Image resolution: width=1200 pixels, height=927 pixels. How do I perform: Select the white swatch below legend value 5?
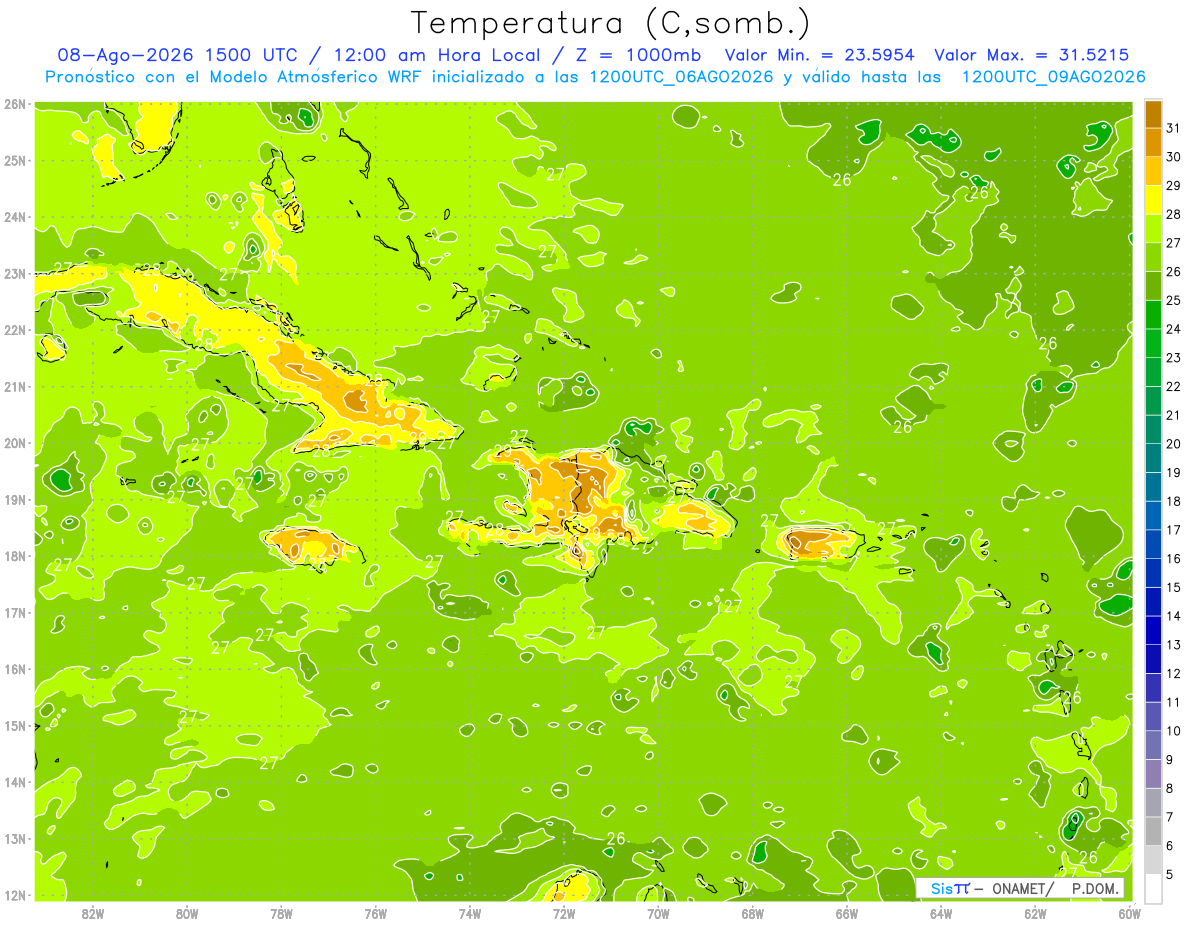(1153, 888)
